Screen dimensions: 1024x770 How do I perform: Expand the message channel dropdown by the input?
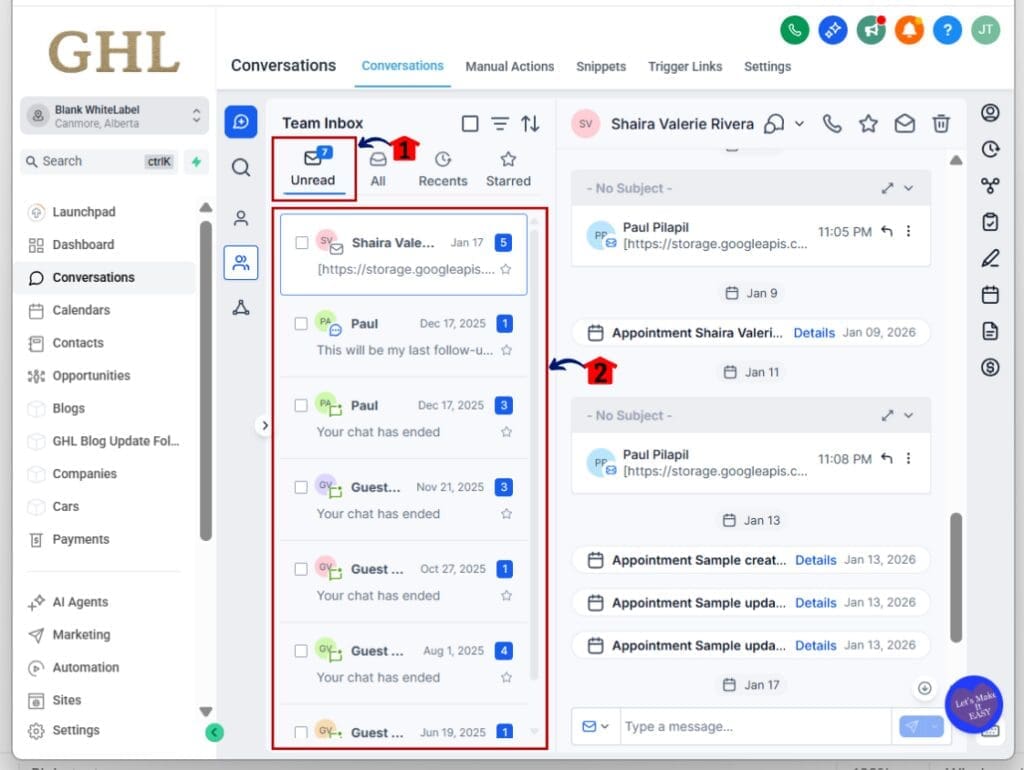coord(596,726)
